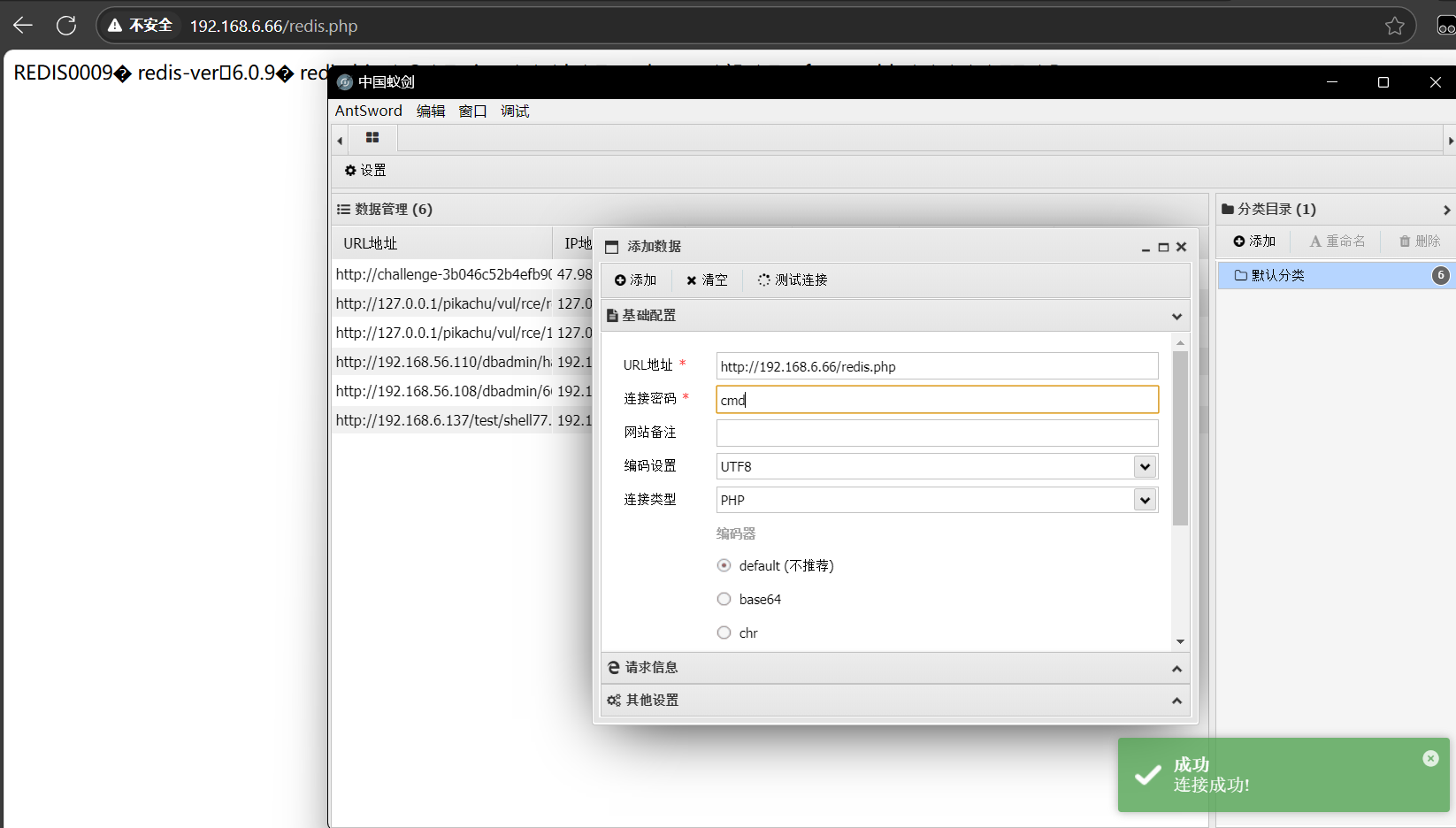Click the 添加数据 dialog window icon
The width and height of the screenshot is (1456, 828).
611,247
